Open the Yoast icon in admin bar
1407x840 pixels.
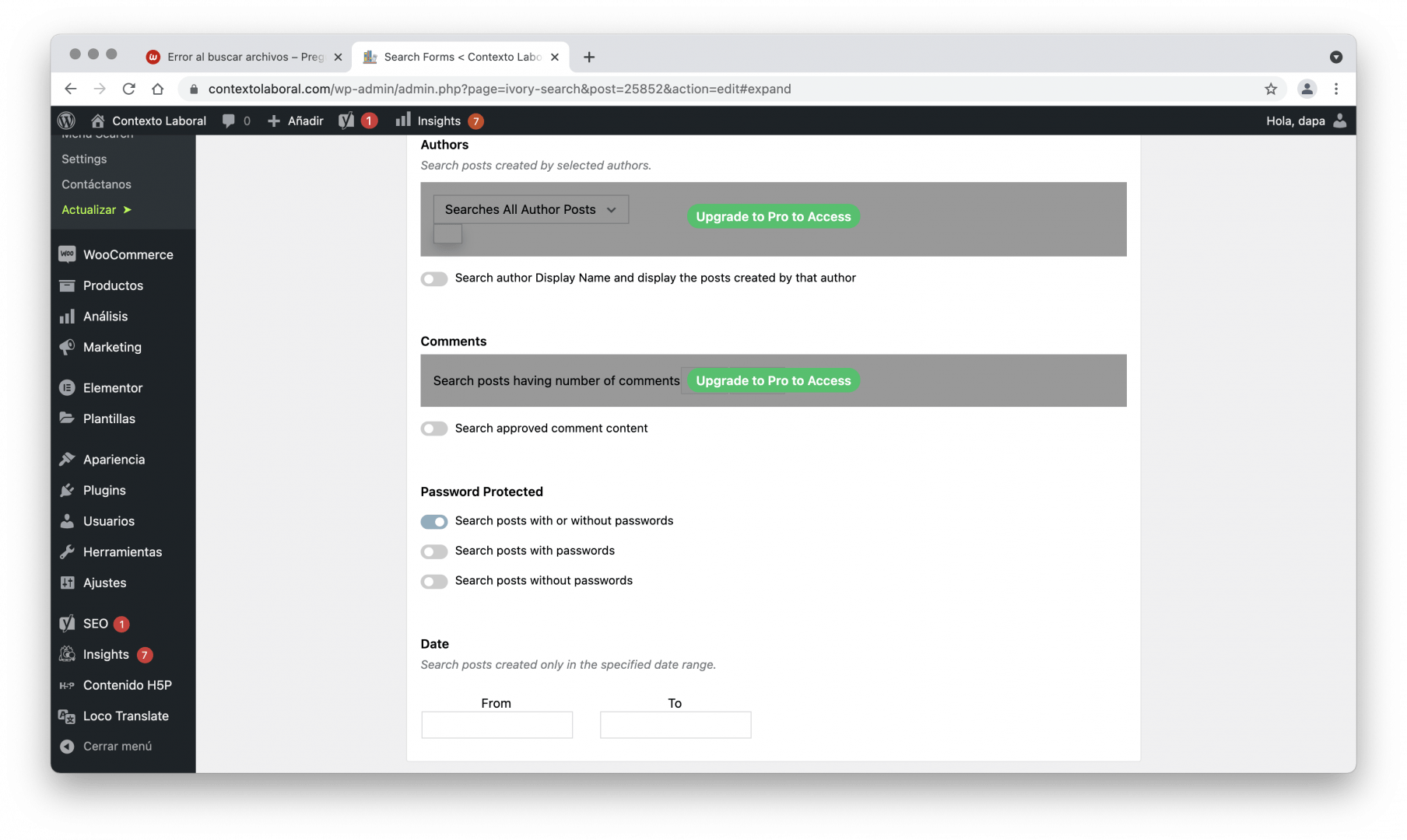click(x=358, y=121)
